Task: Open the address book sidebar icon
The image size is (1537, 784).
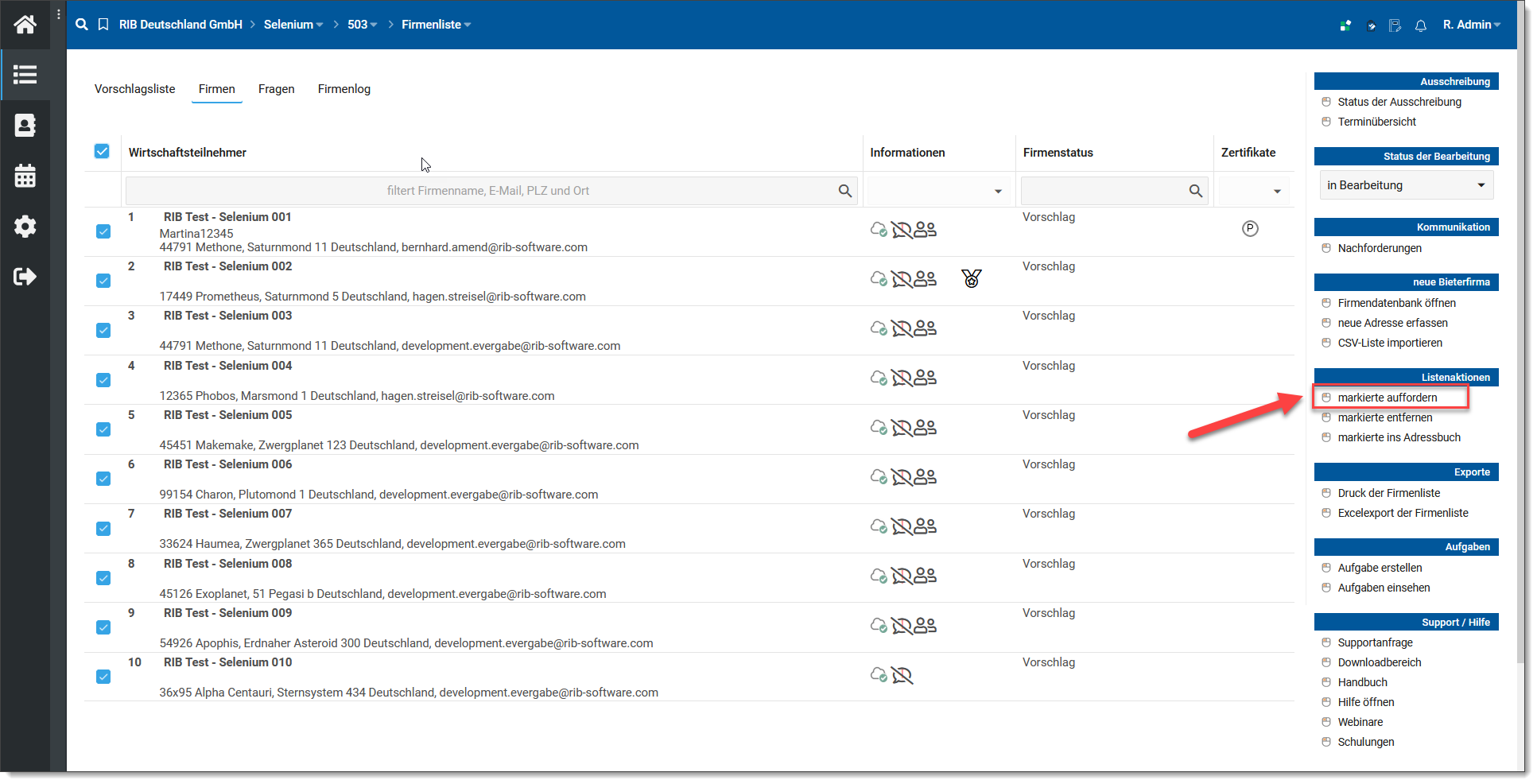Action: click(x=25, y=125)
